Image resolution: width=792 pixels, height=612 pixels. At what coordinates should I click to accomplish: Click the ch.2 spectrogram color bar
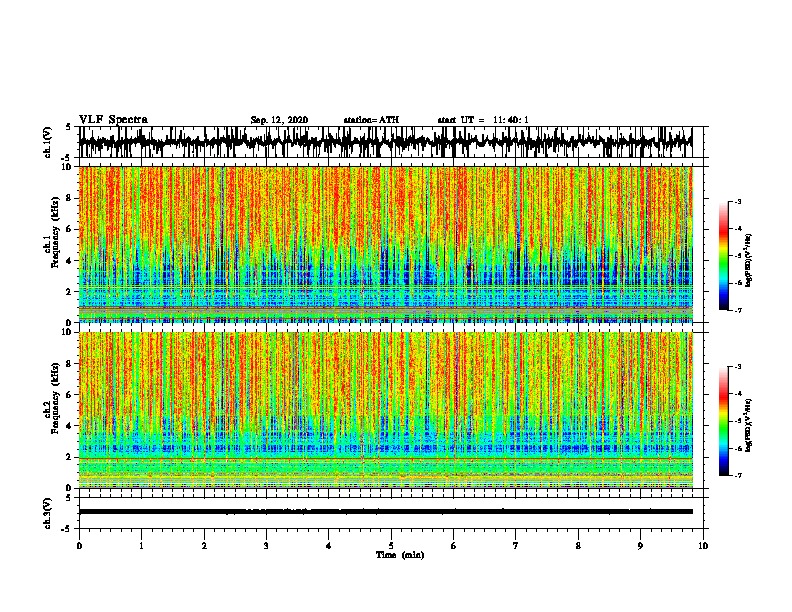click(x=723, y=421)
